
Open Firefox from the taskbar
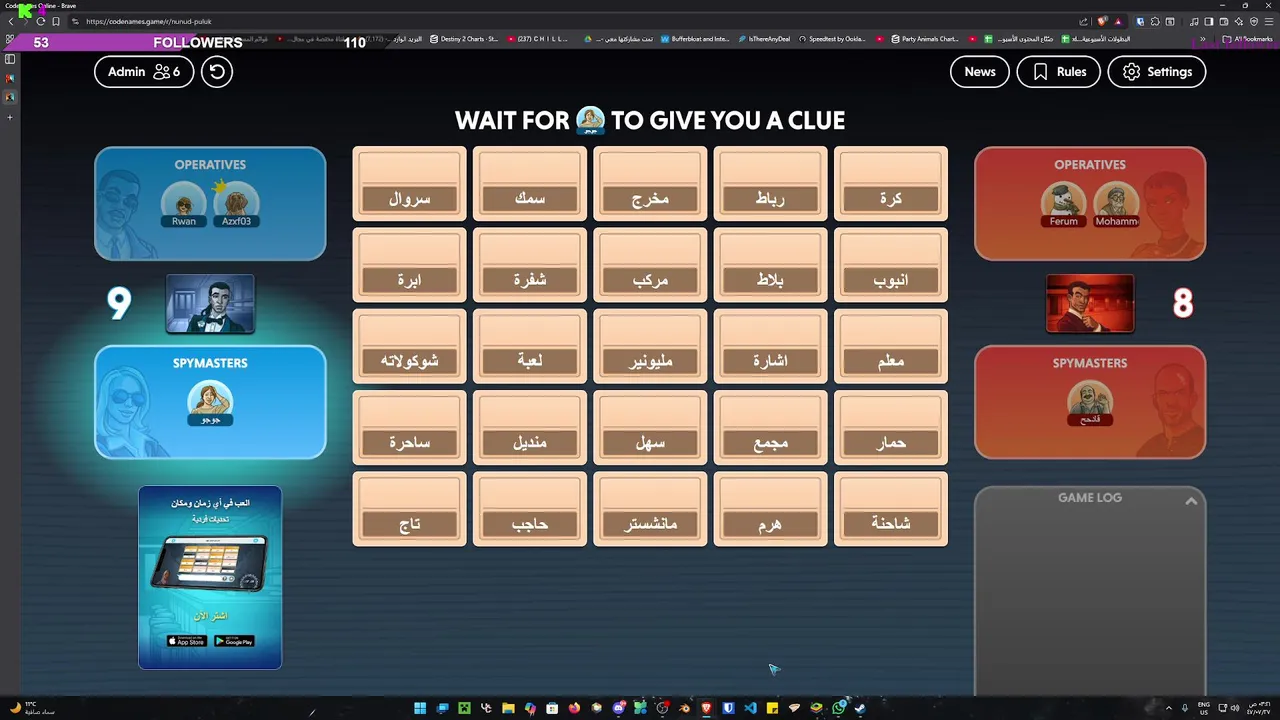(574, 708)
